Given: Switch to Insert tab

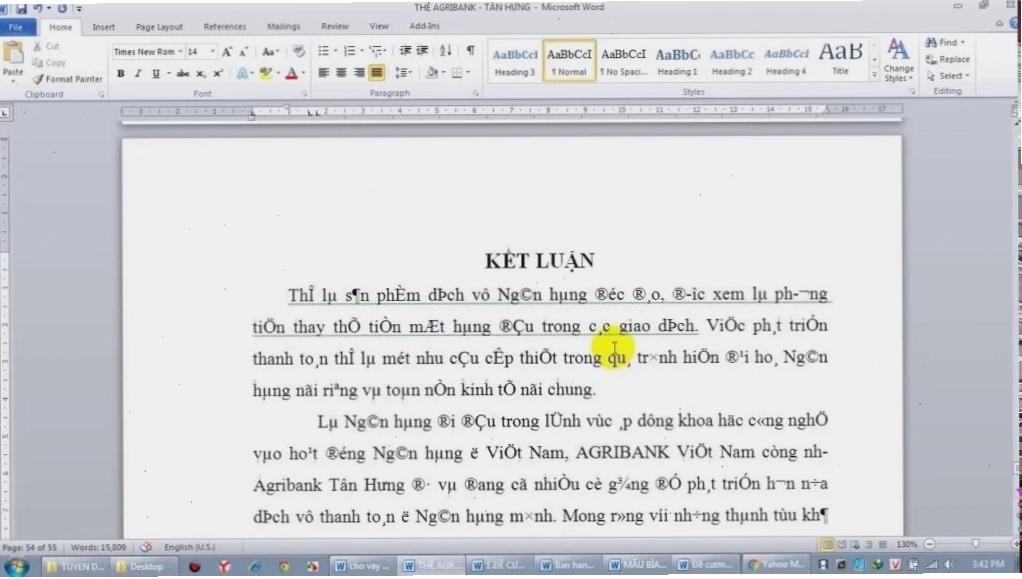Looking at the screenshot, I should click(104, 27).
